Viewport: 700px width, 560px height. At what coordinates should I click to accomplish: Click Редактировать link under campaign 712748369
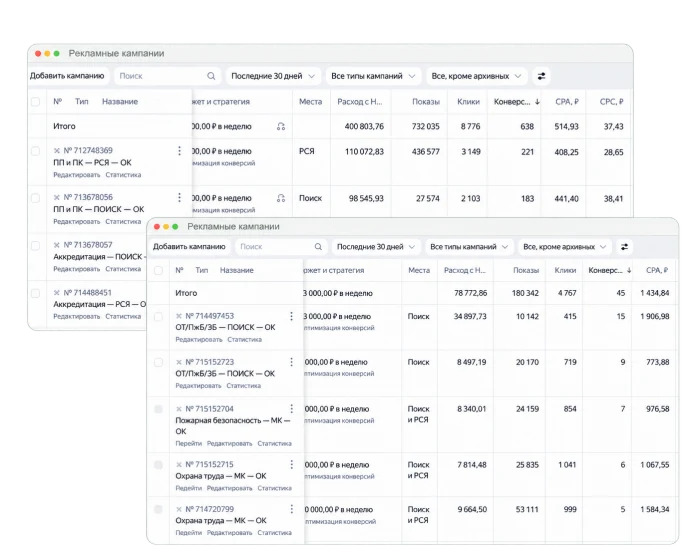(76, 175)
